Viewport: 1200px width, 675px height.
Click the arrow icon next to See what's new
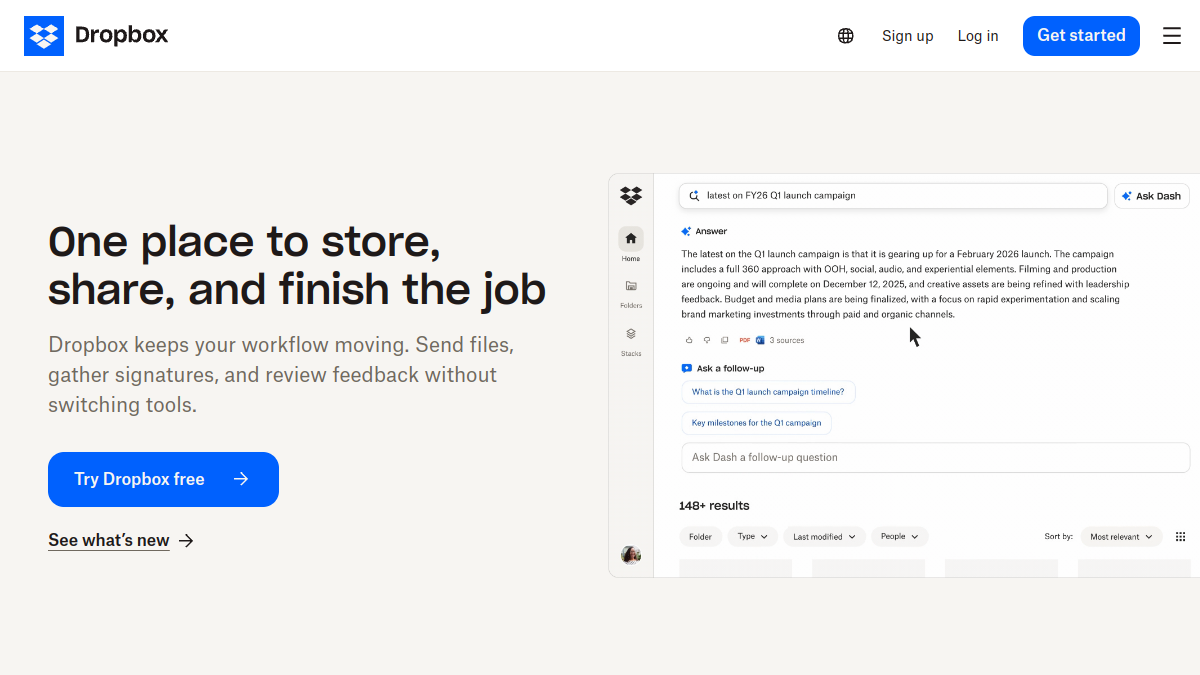(x=186, y=541)
